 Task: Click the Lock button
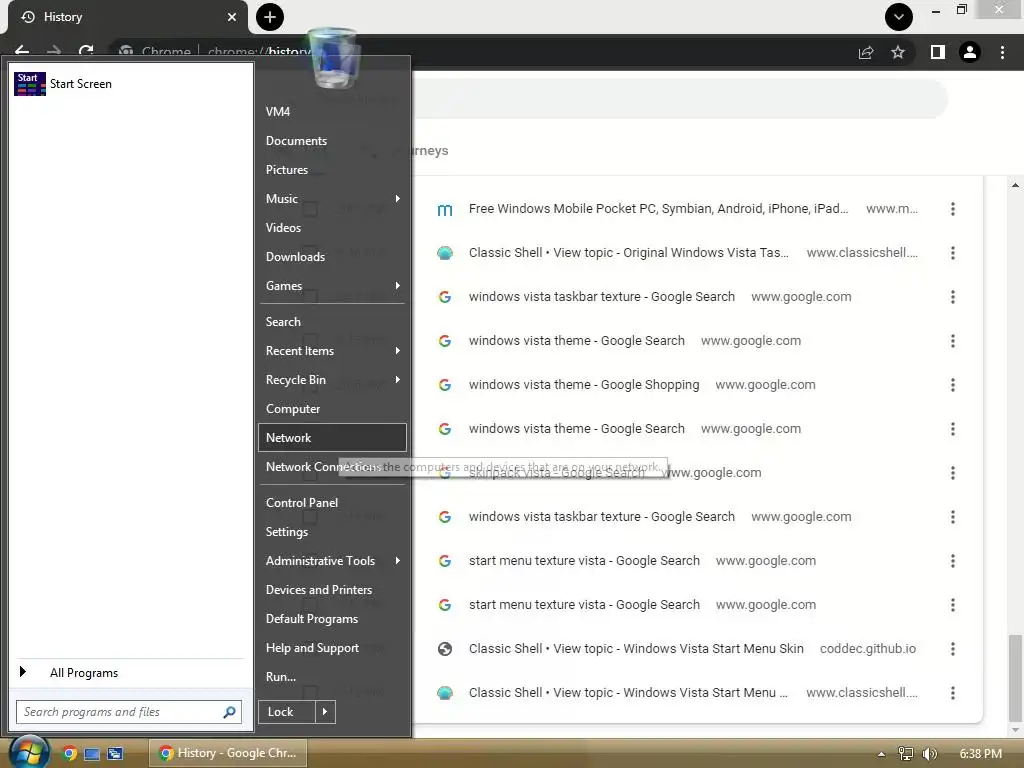tap(287, 712)
